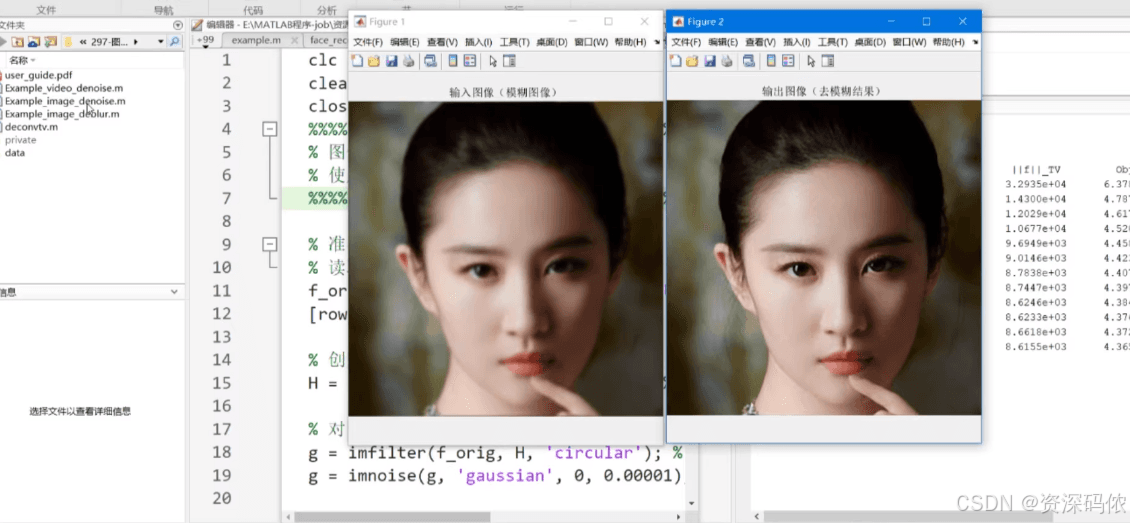This screenshot has height=523, width=1130.
Task: Open Property Inspector icon in Figure 2
Action: coord(827,61)
